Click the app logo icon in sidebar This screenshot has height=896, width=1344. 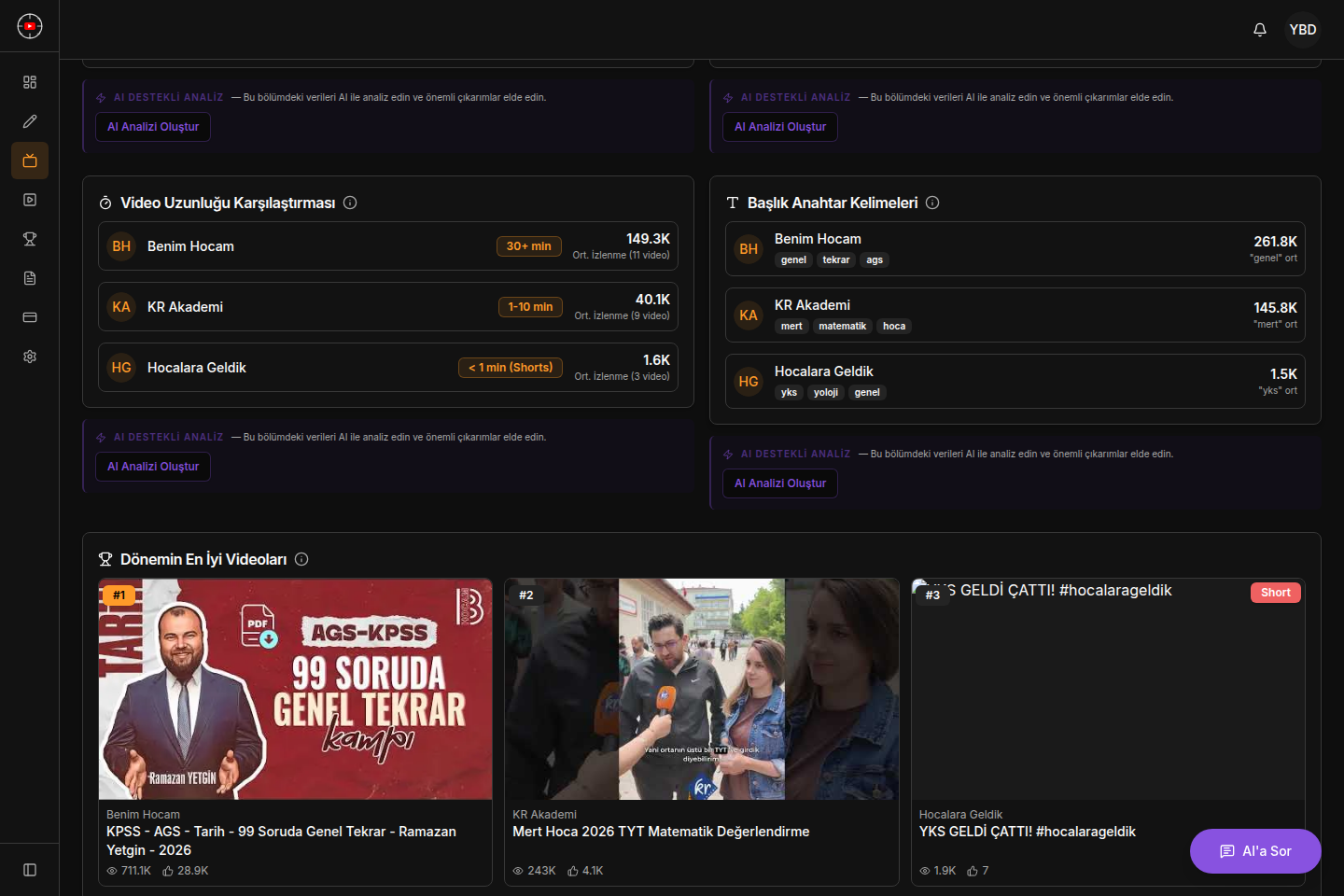pyautogui.click(x=30, y=26)
